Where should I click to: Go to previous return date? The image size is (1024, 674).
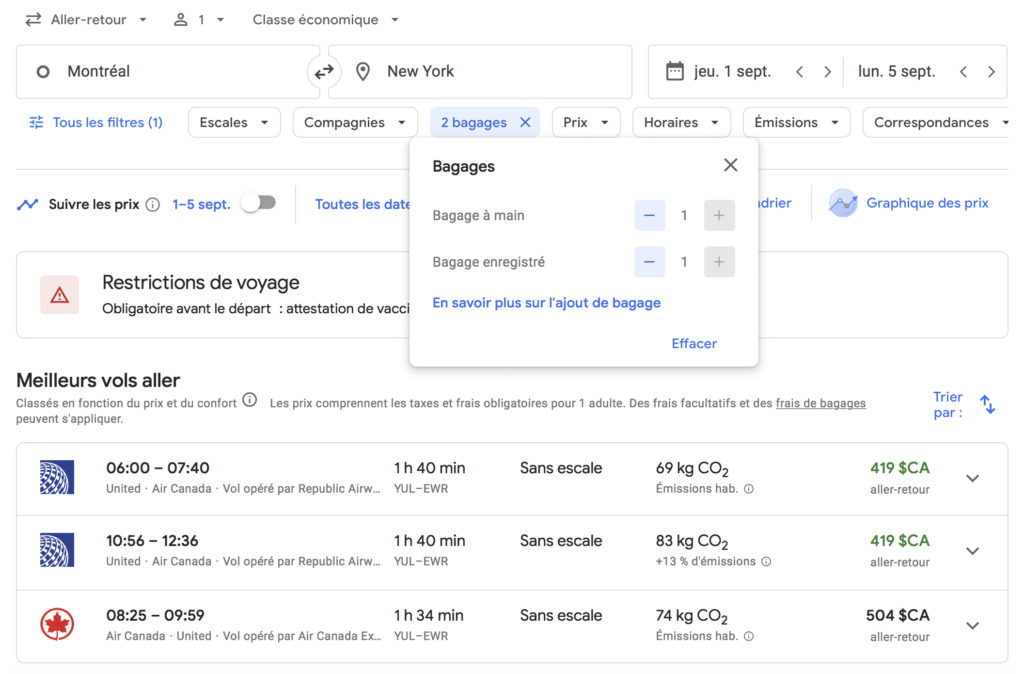coord(963,72)
